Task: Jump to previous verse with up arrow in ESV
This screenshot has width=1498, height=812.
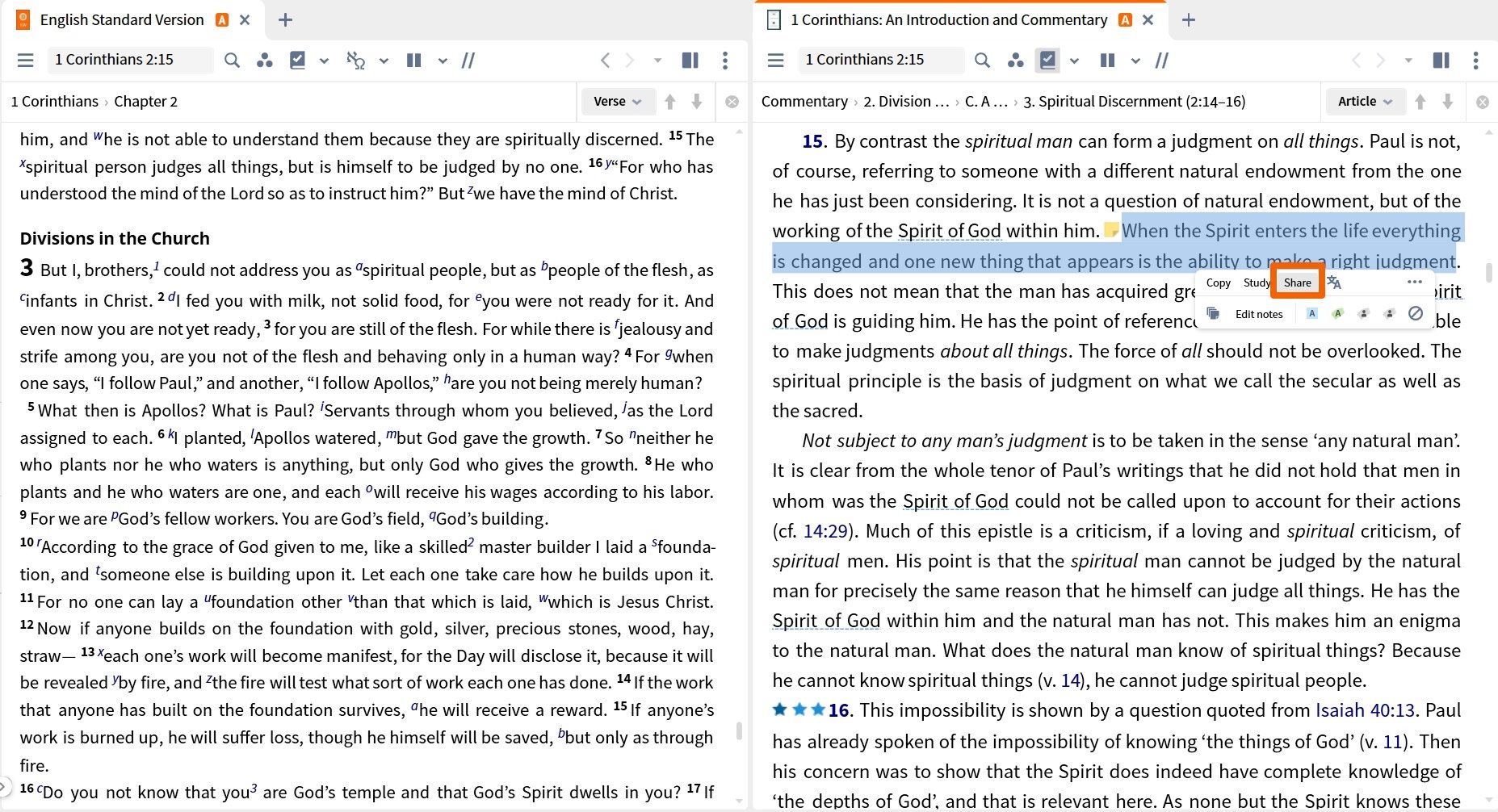Action: pyautogui.click(x=670, y=102)
